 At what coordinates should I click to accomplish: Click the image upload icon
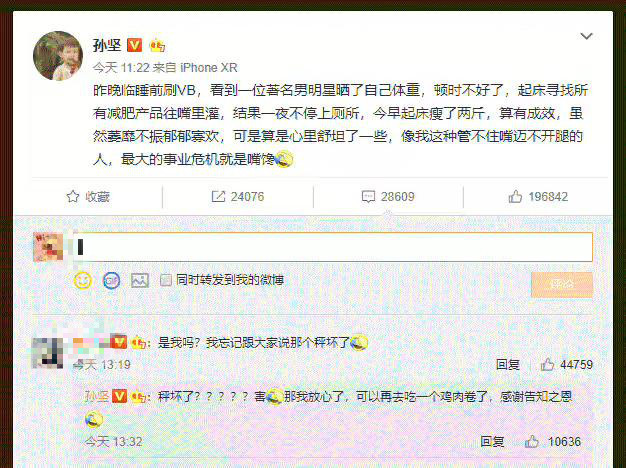[x=140, y=280]
